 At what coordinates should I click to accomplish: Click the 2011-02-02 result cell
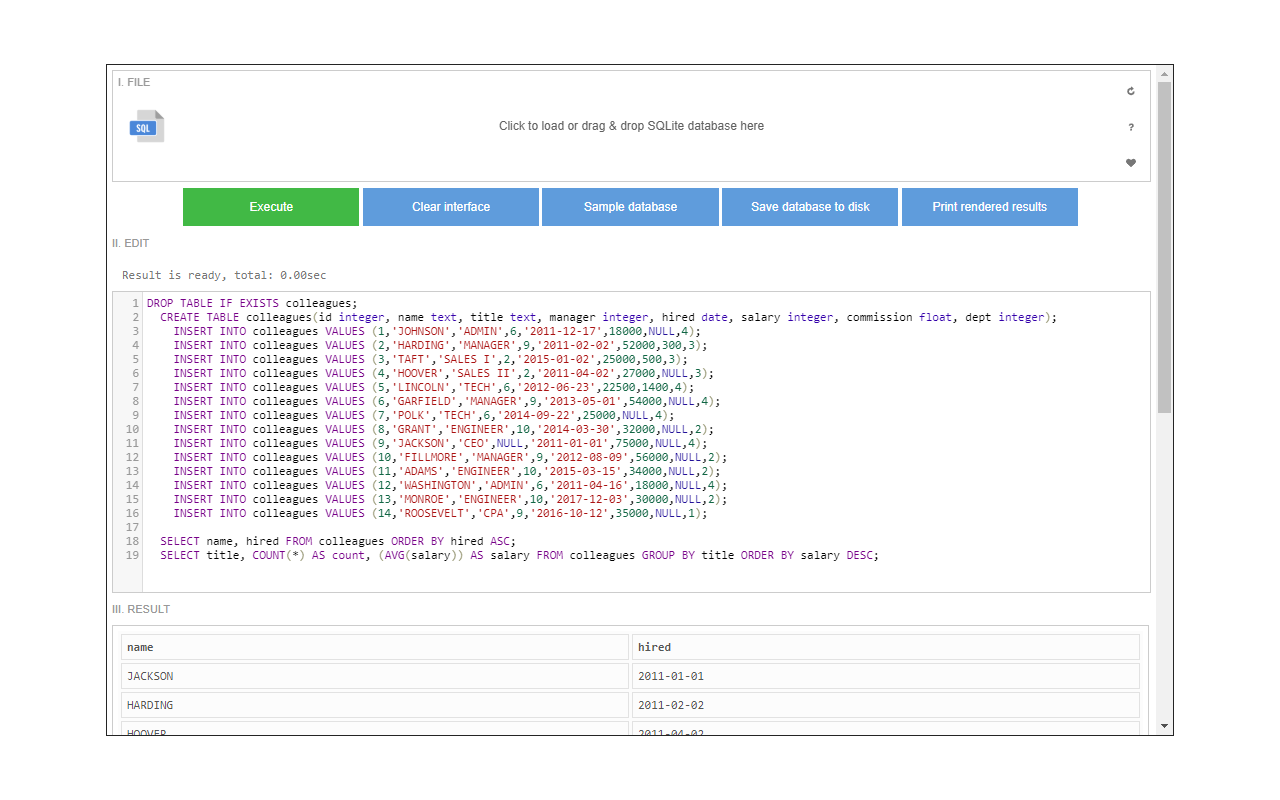[886, 705]
